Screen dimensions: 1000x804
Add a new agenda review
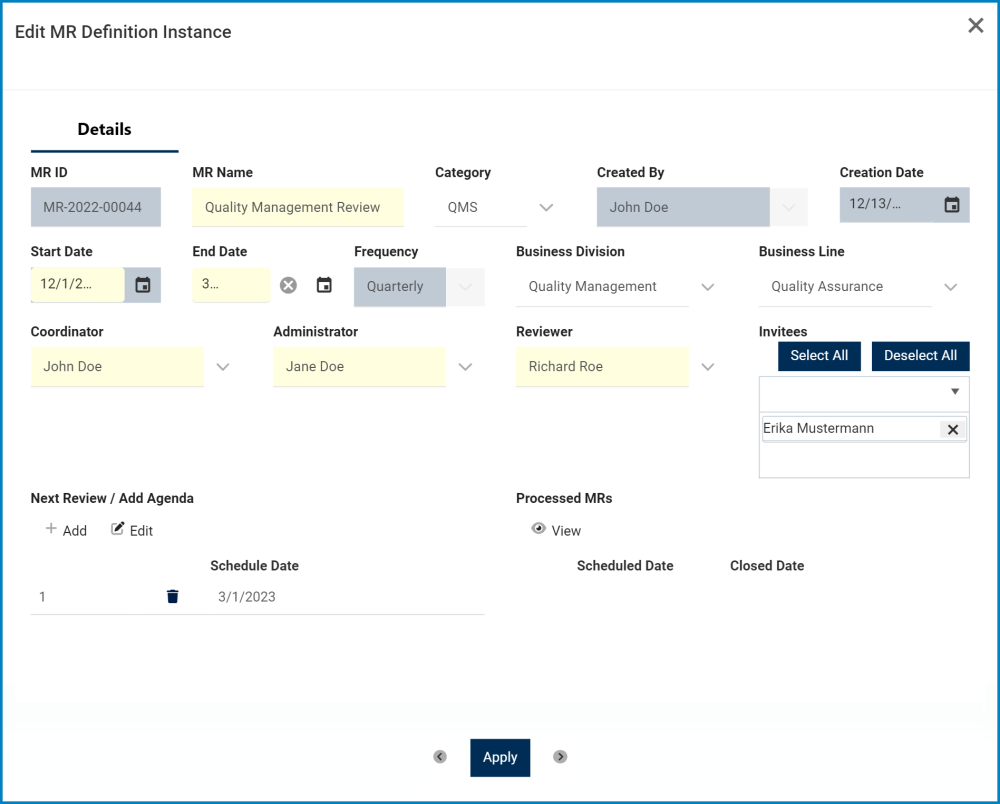(66, 530)
